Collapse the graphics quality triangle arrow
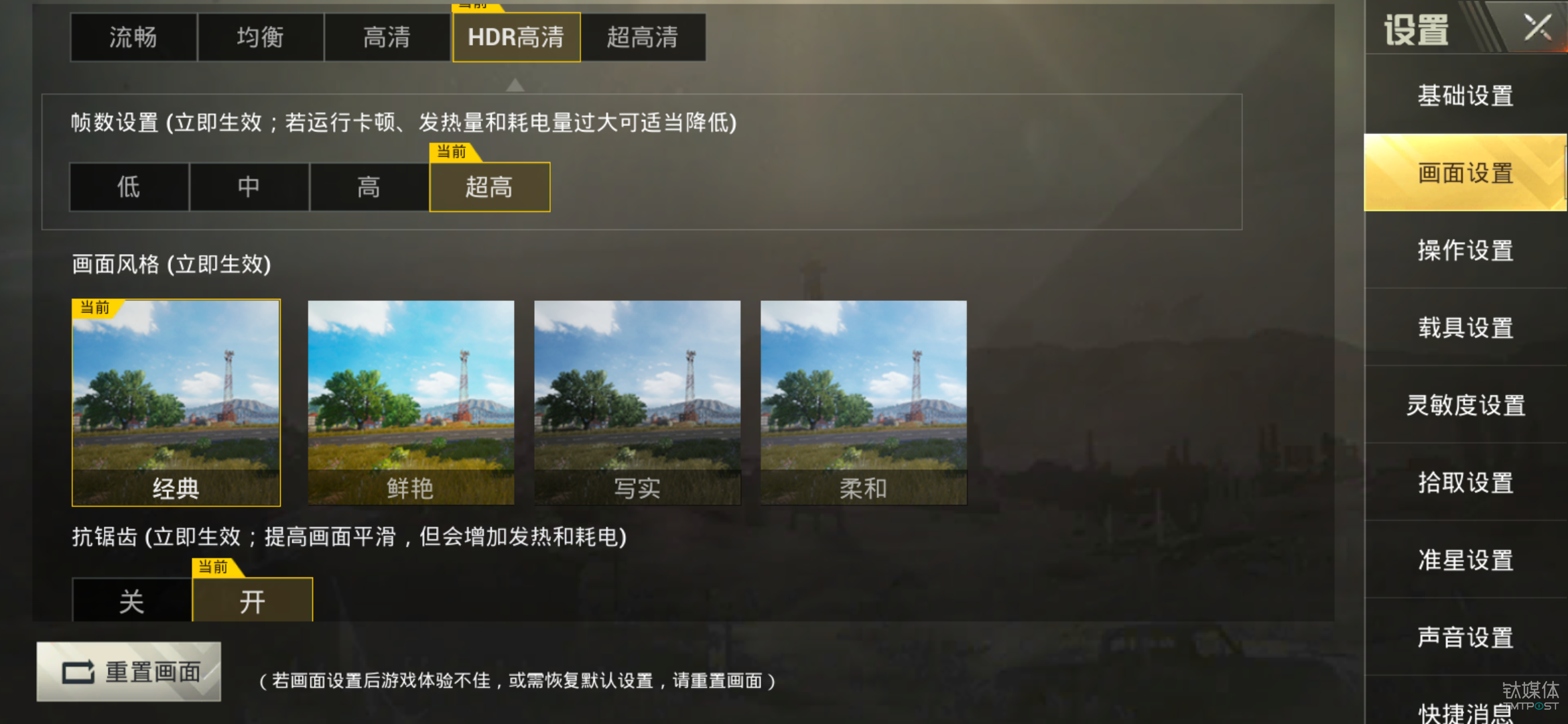The image size is (1568, 724). pyautogui.click(x=515, y=84)
